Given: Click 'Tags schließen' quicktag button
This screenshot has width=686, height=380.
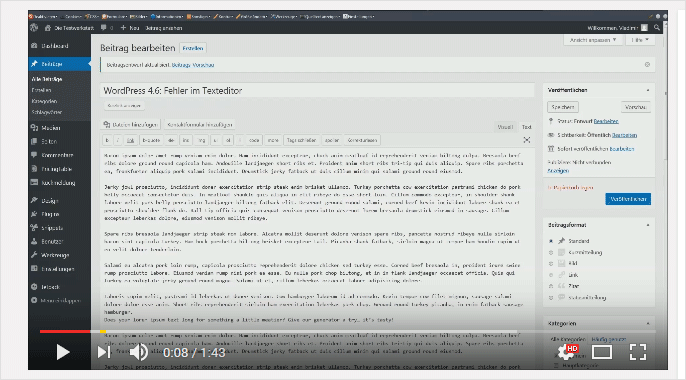Looking at the screenshot, I should click(x=301, y=140).
